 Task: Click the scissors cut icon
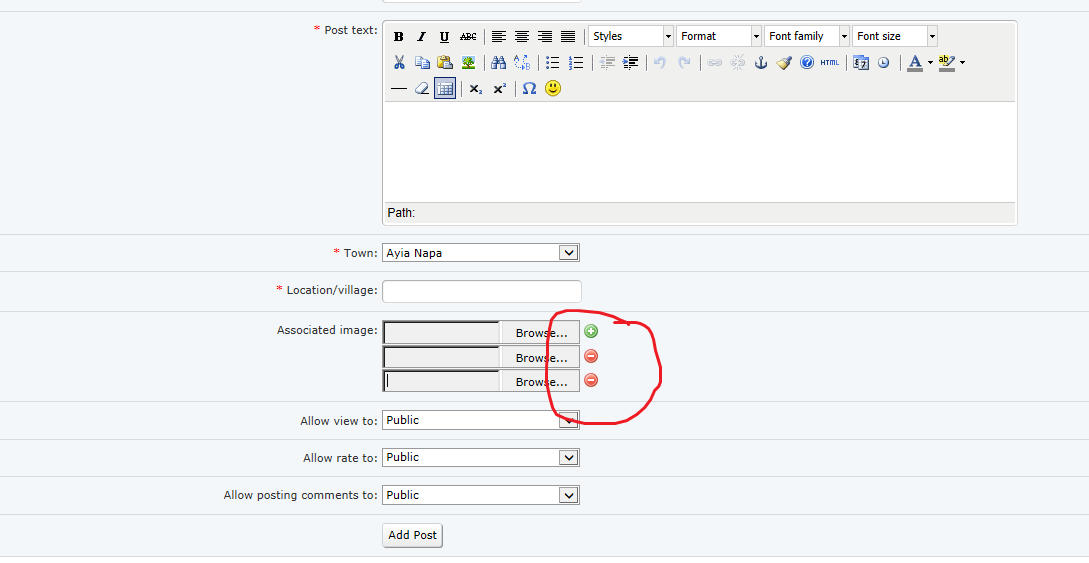pos(399,63)
